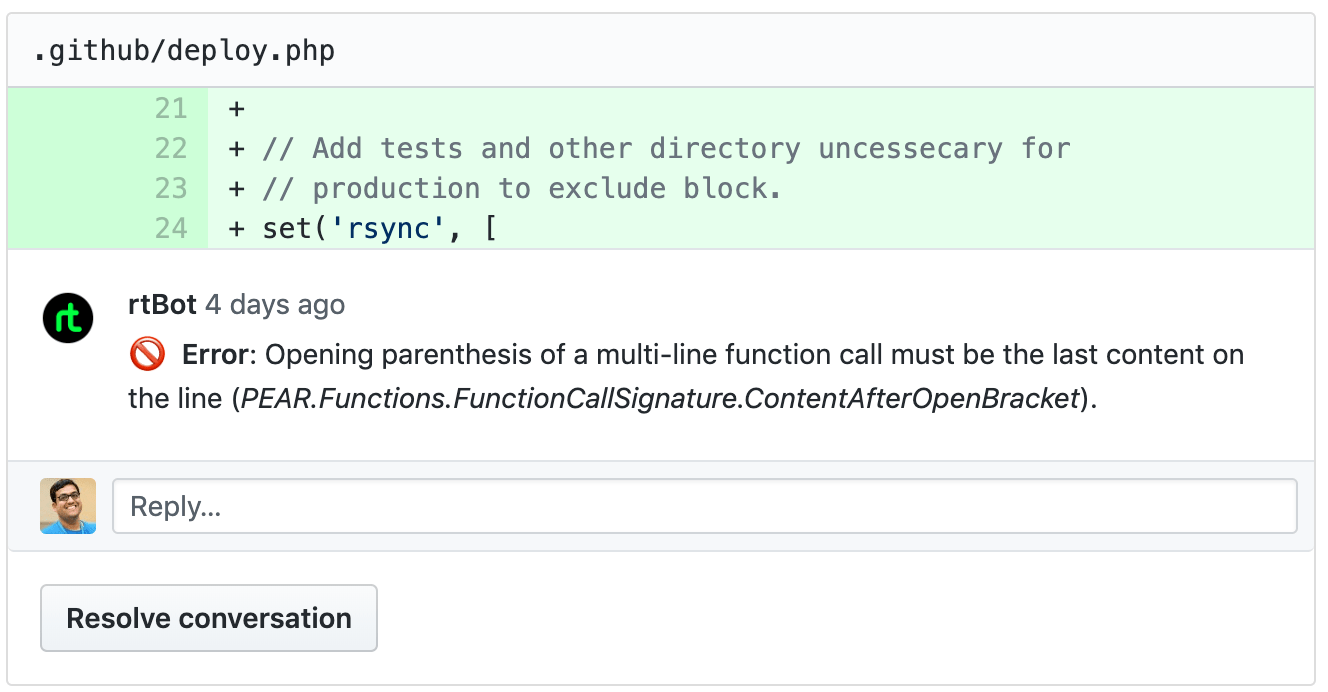Focus the Reply... text field

704,506
